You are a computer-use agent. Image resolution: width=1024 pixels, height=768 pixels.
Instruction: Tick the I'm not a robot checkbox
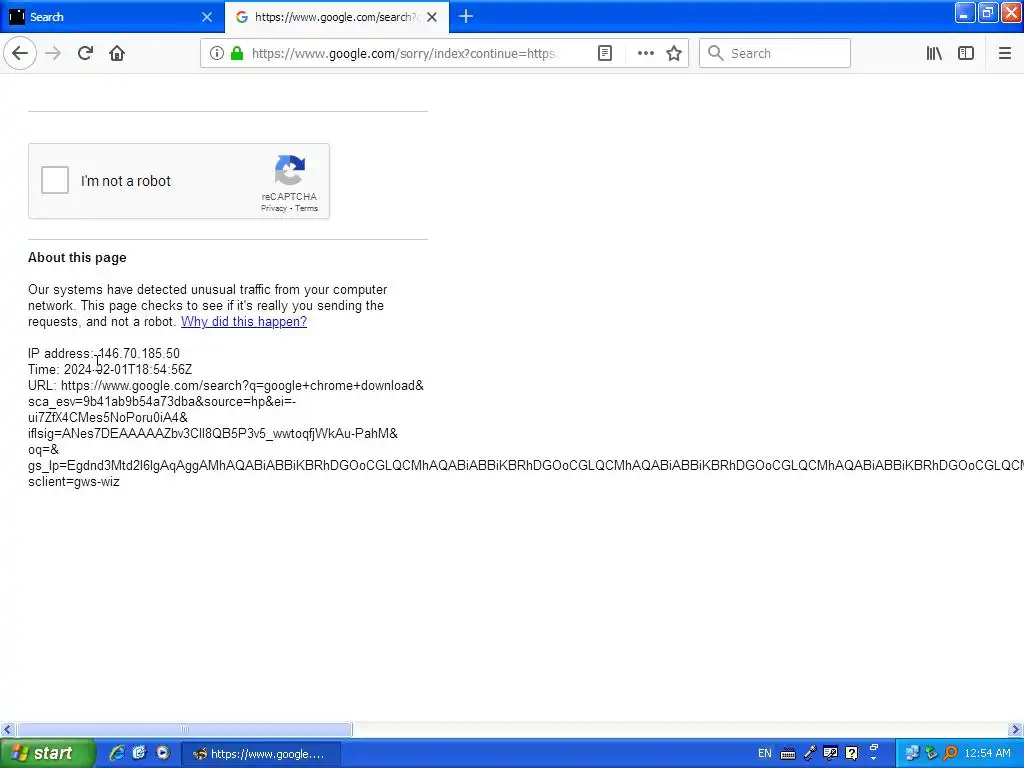point(55,180)
